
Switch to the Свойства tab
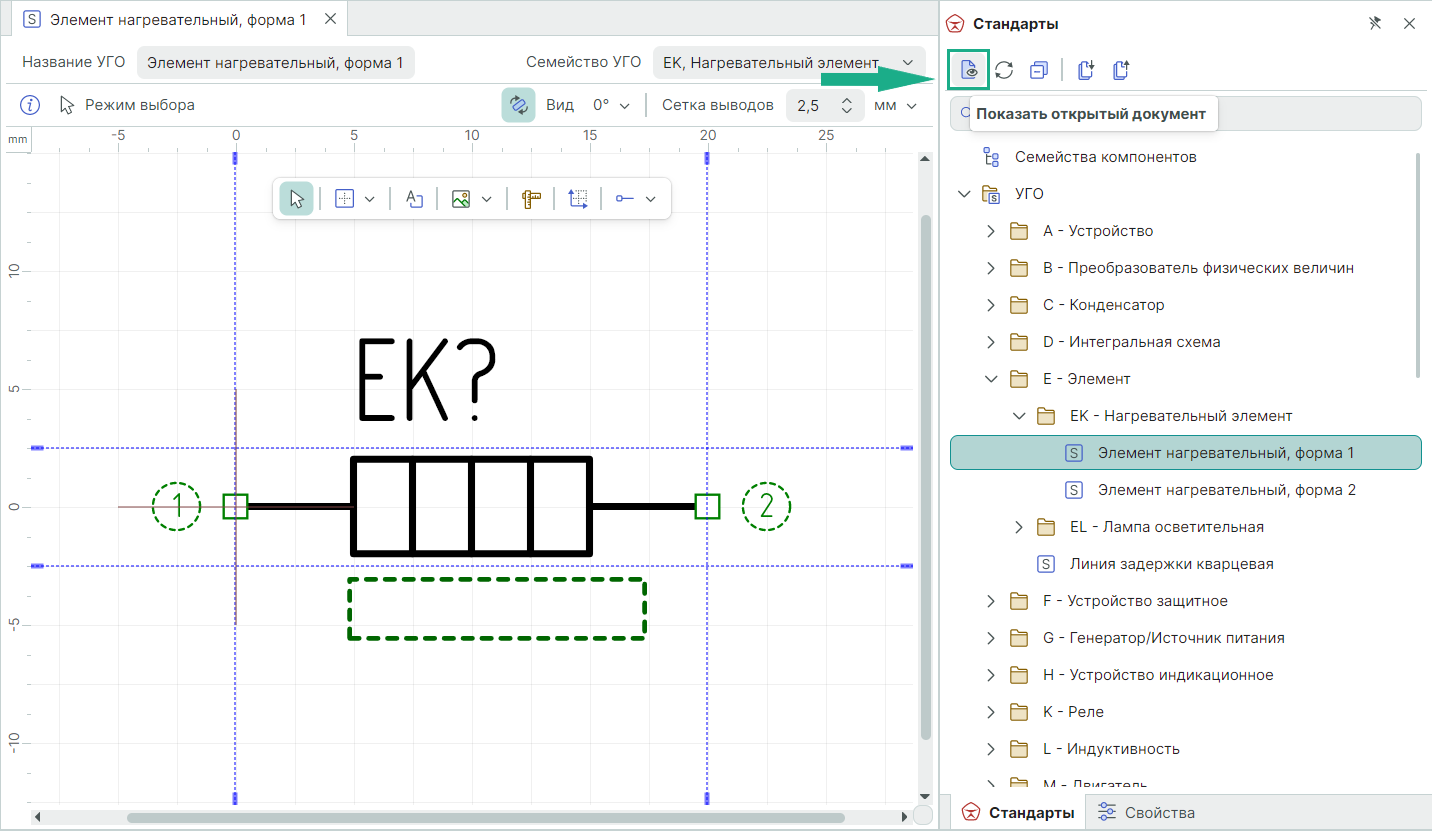click(x=1146, y=812)
